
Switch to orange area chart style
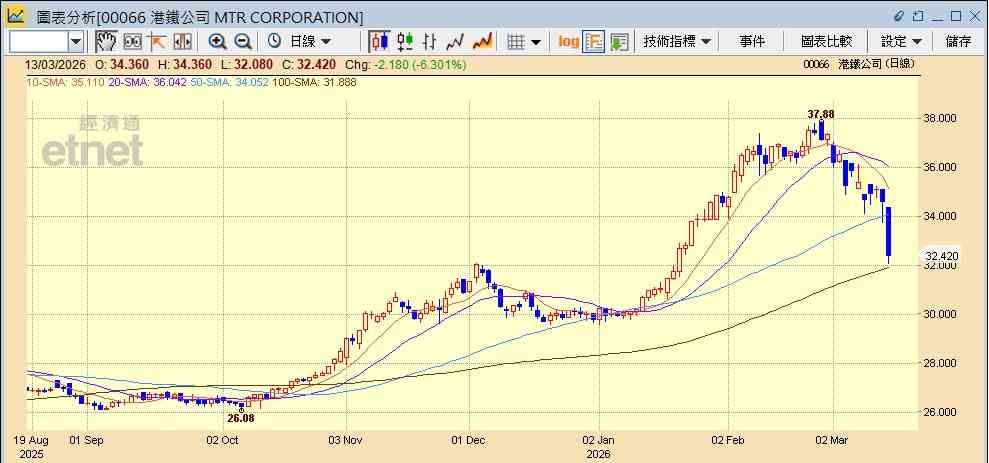click(482, 42)
